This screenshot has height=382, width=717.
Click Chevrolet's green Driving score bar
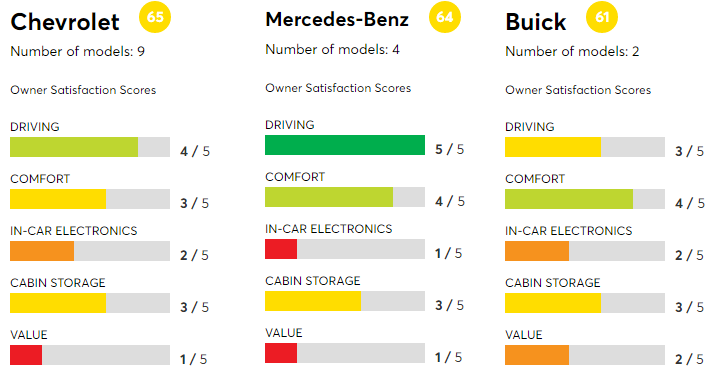tap(74, 147)
